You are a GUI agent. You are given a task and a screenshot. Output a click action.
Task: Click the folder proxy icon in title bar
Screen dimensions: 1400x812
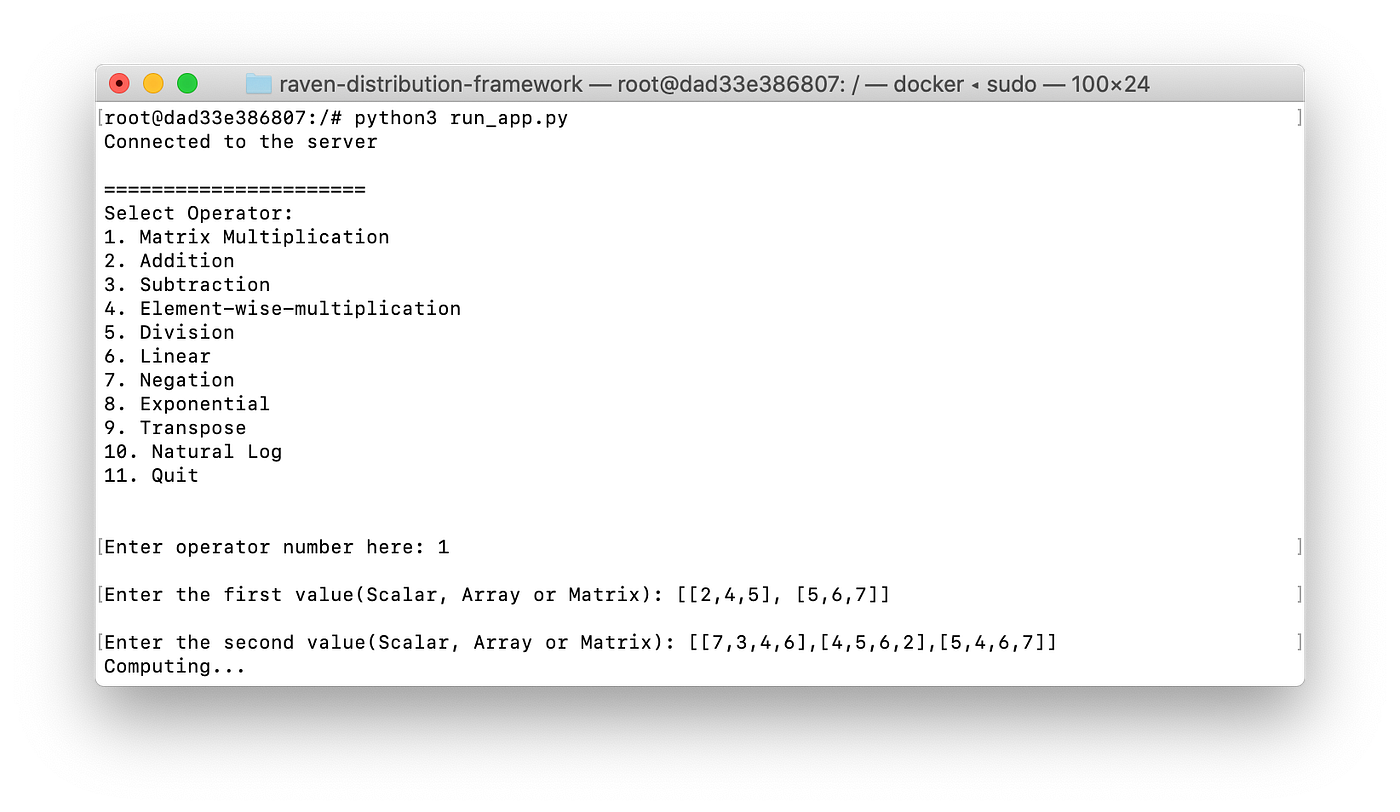tap(258, 84)
